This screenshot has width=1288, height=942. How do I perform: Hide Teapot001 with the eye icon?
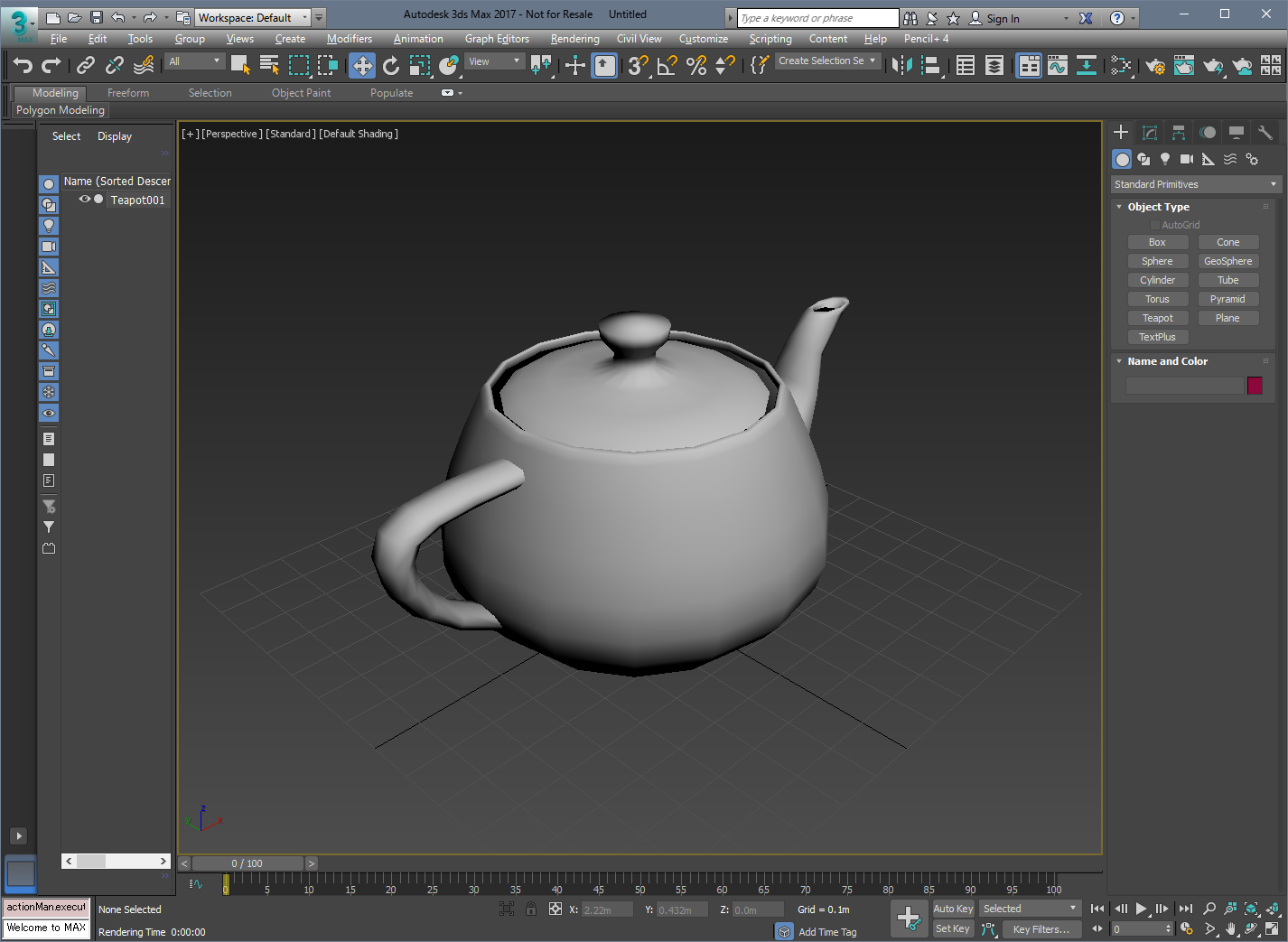[84, 200]
